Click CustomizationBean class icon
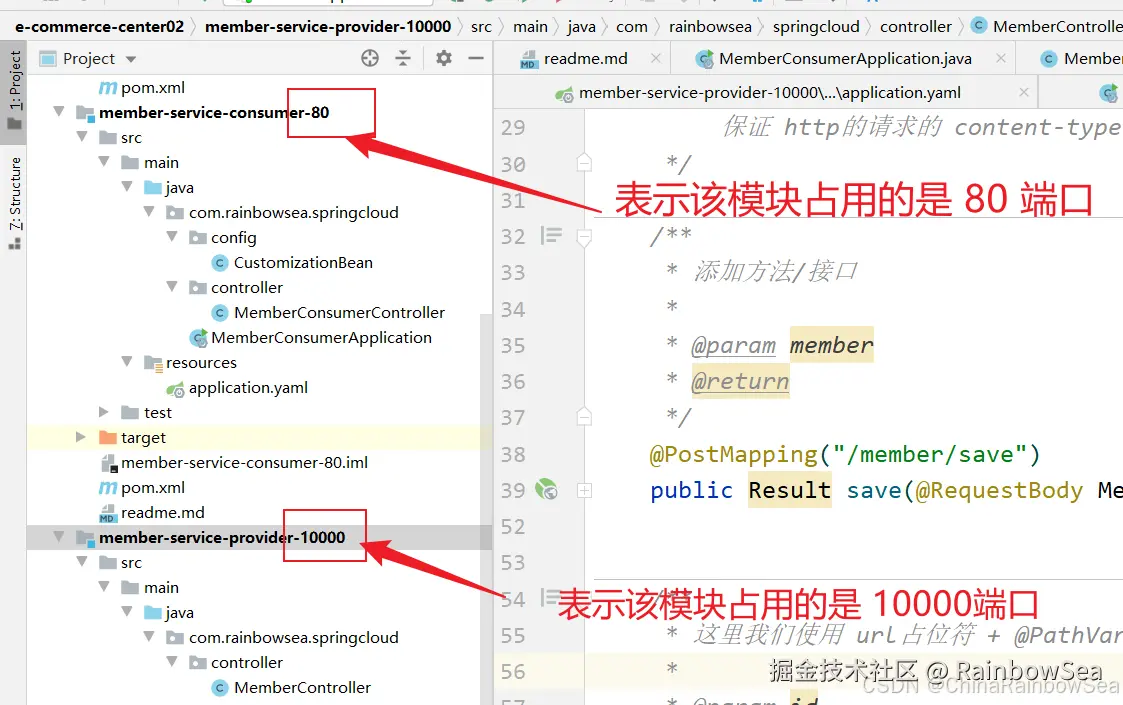The width and height of the screenshot is (1123, 705). (220, 263)
